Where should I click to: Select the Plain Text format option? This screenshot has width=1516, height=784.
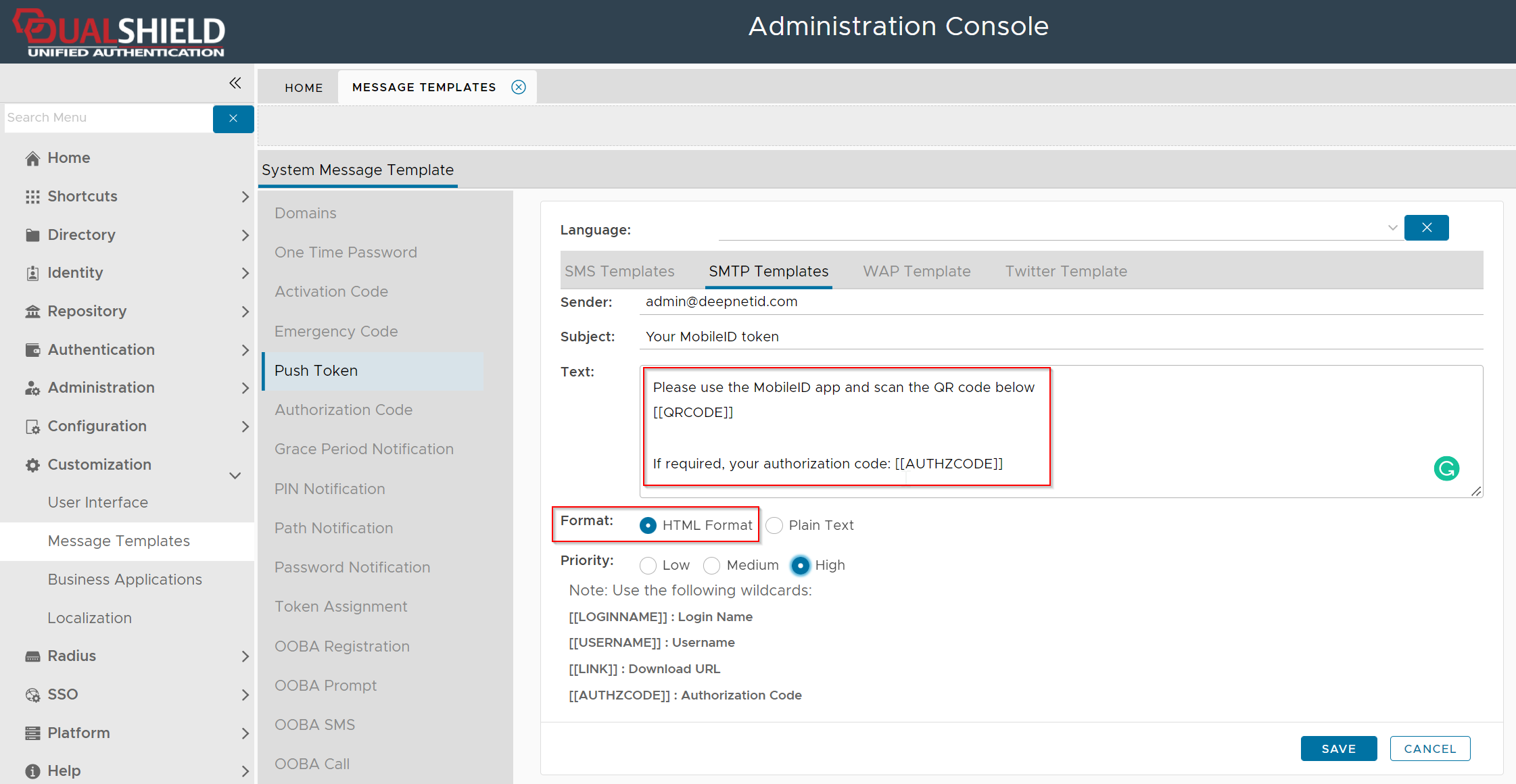coord(774,525)
